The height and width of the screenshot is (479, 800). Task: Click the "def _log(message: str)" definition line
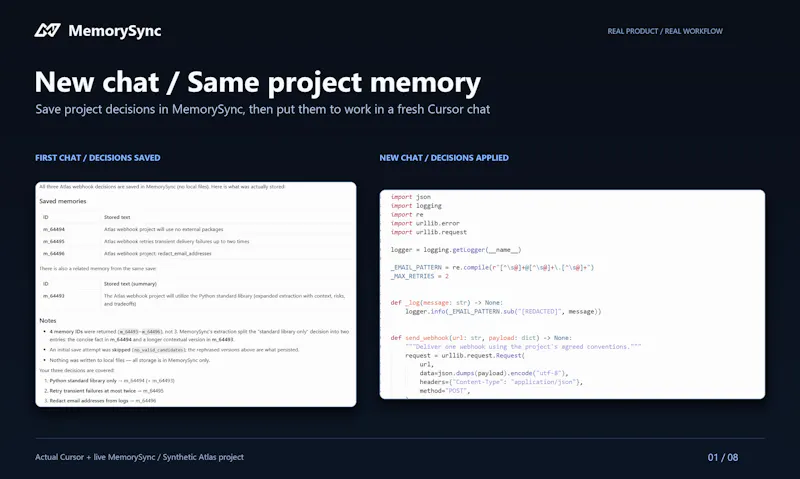click(446, 302)
